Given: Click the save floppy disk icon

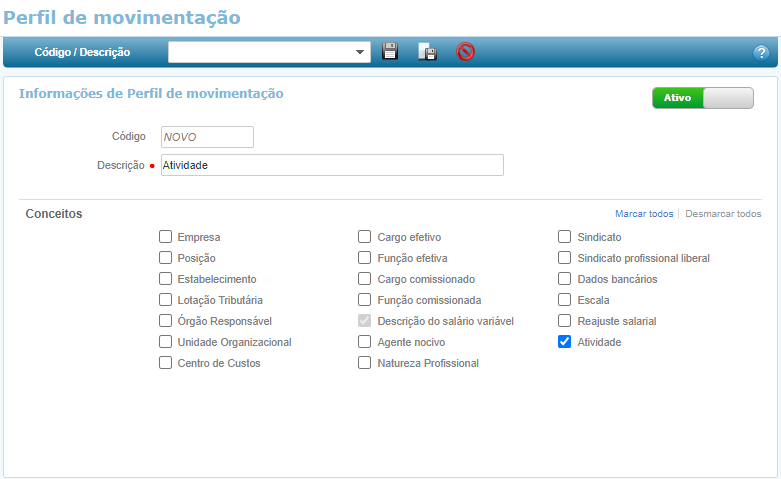Looking at the screenshot, I should pos(390,52).
